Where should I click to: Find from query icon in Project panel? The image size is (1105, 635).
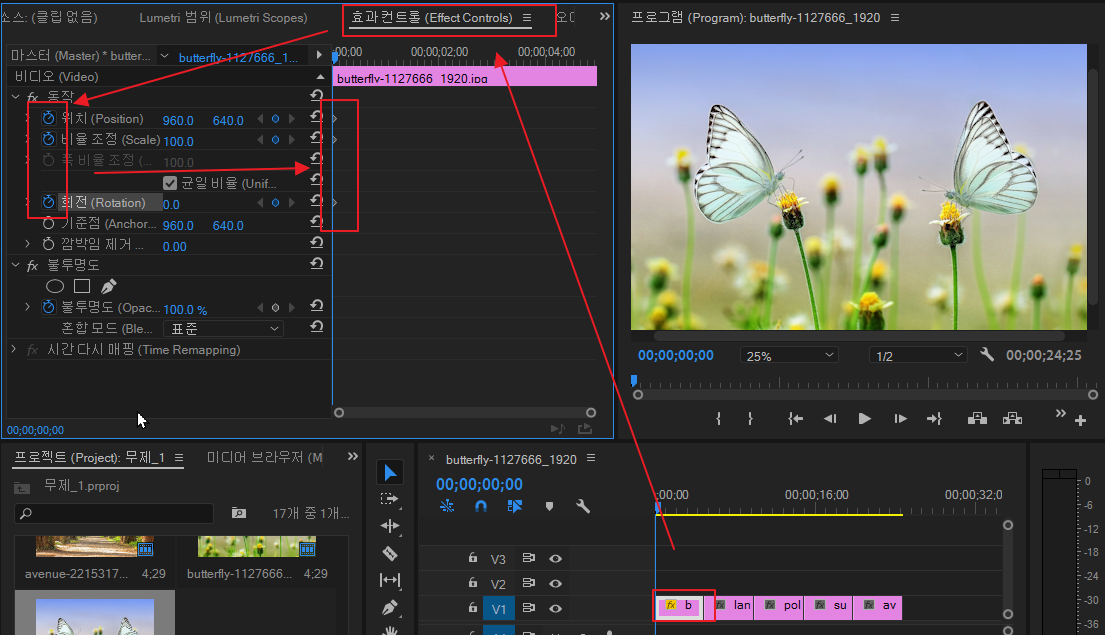pos(239,513)
